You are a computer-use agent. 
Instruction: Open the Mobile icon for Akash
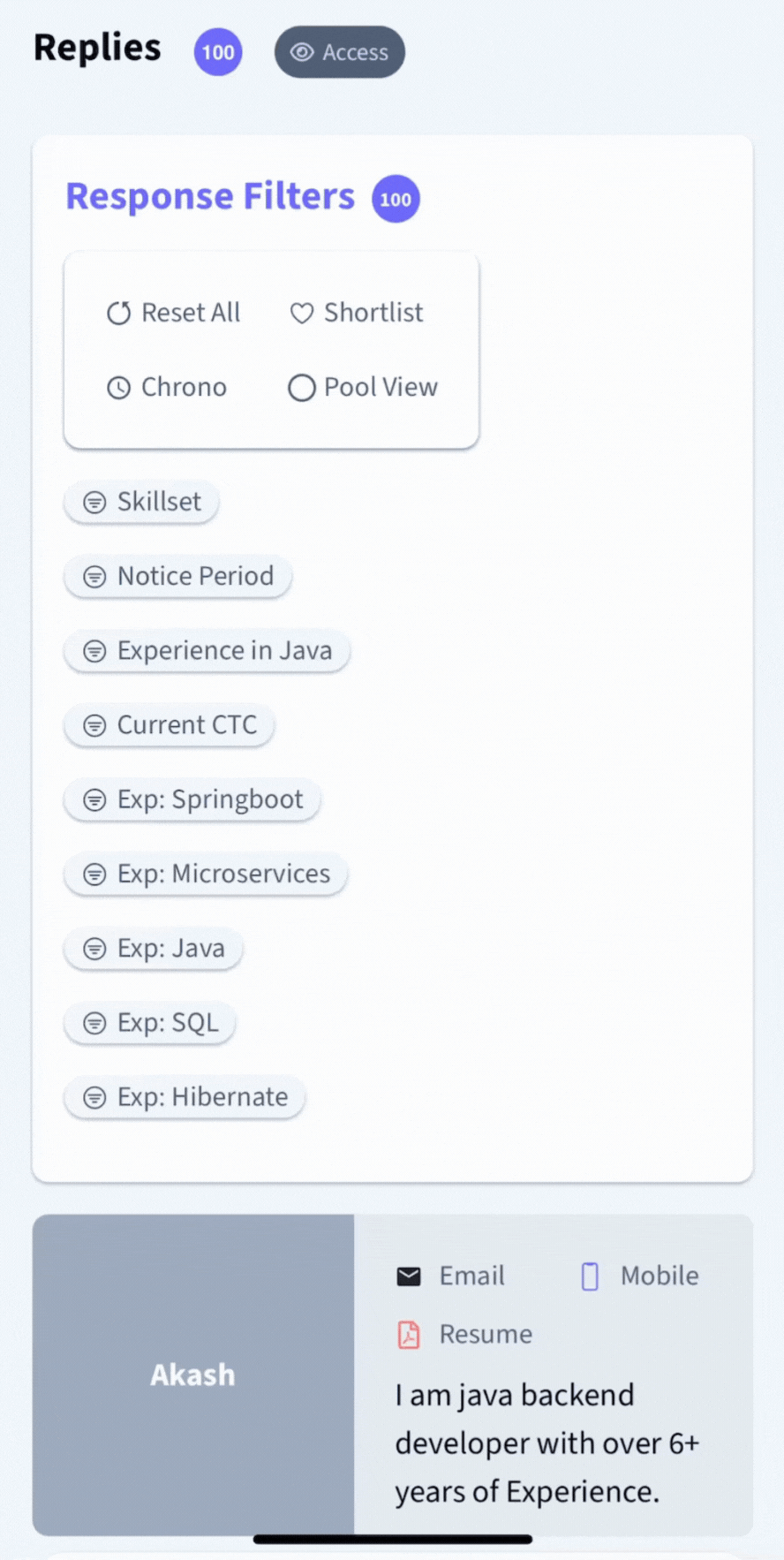coord(588,1276)
